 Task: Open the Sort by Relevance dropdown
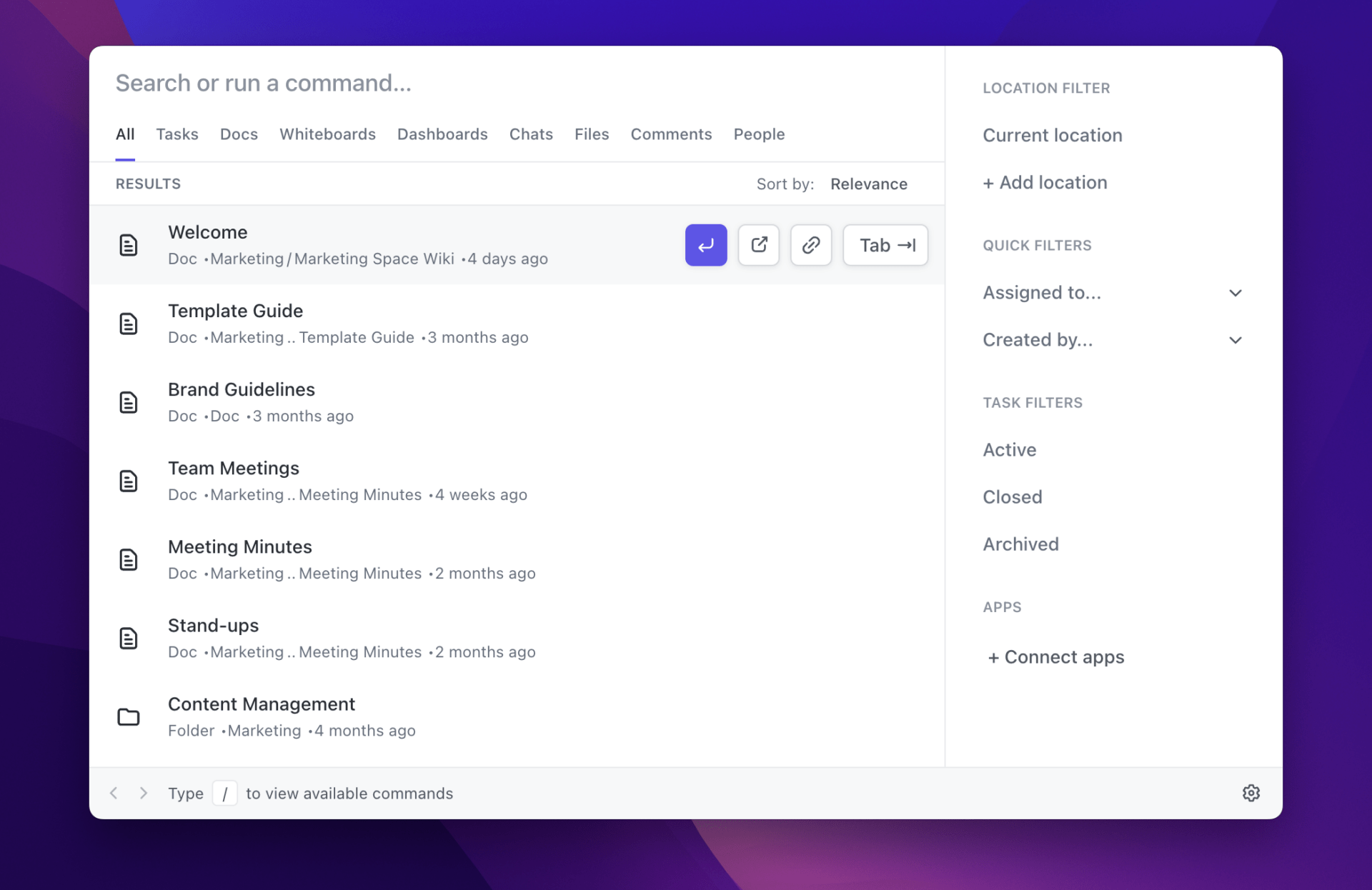[868, 184]
